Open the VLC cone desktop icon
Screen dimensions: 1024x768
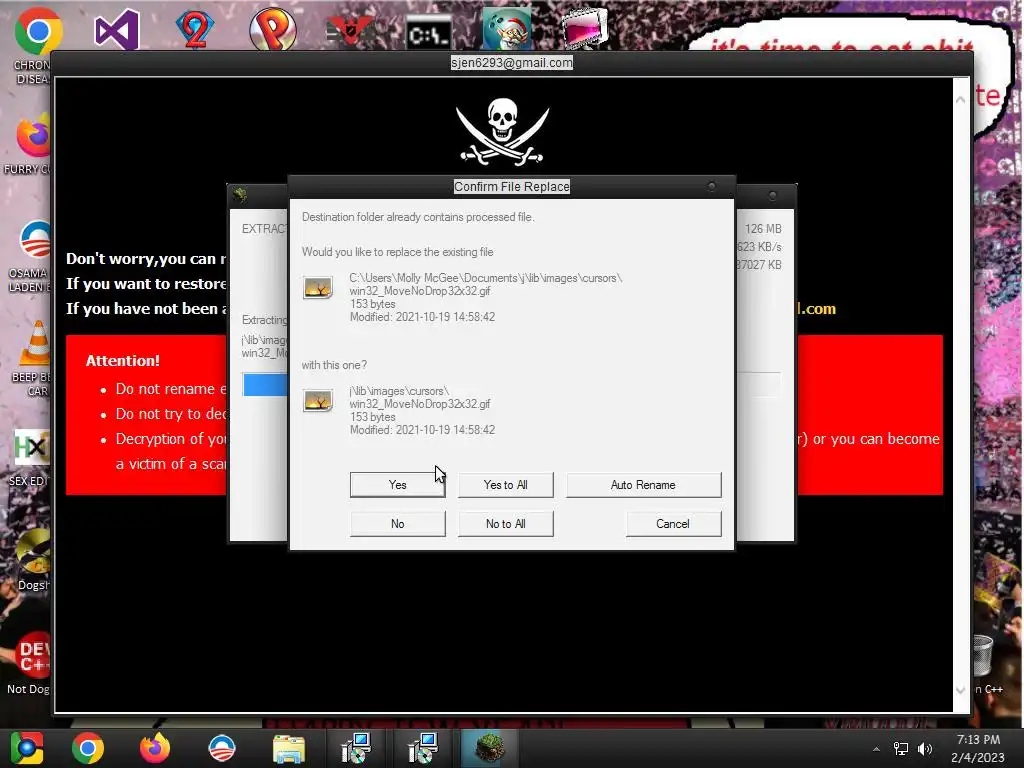click(35, 343)
